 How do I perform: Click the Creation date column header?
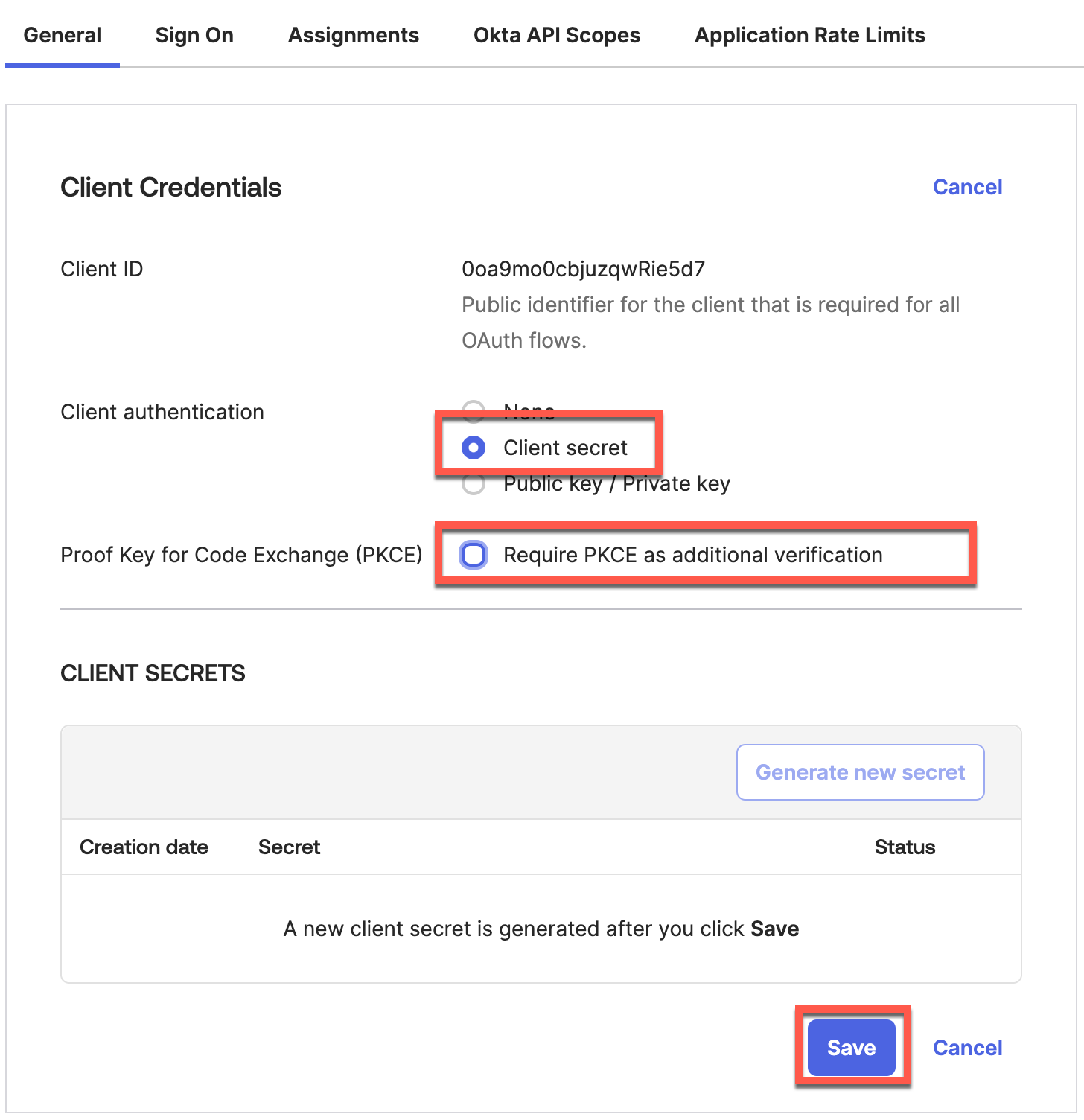[x=144, y=847]
